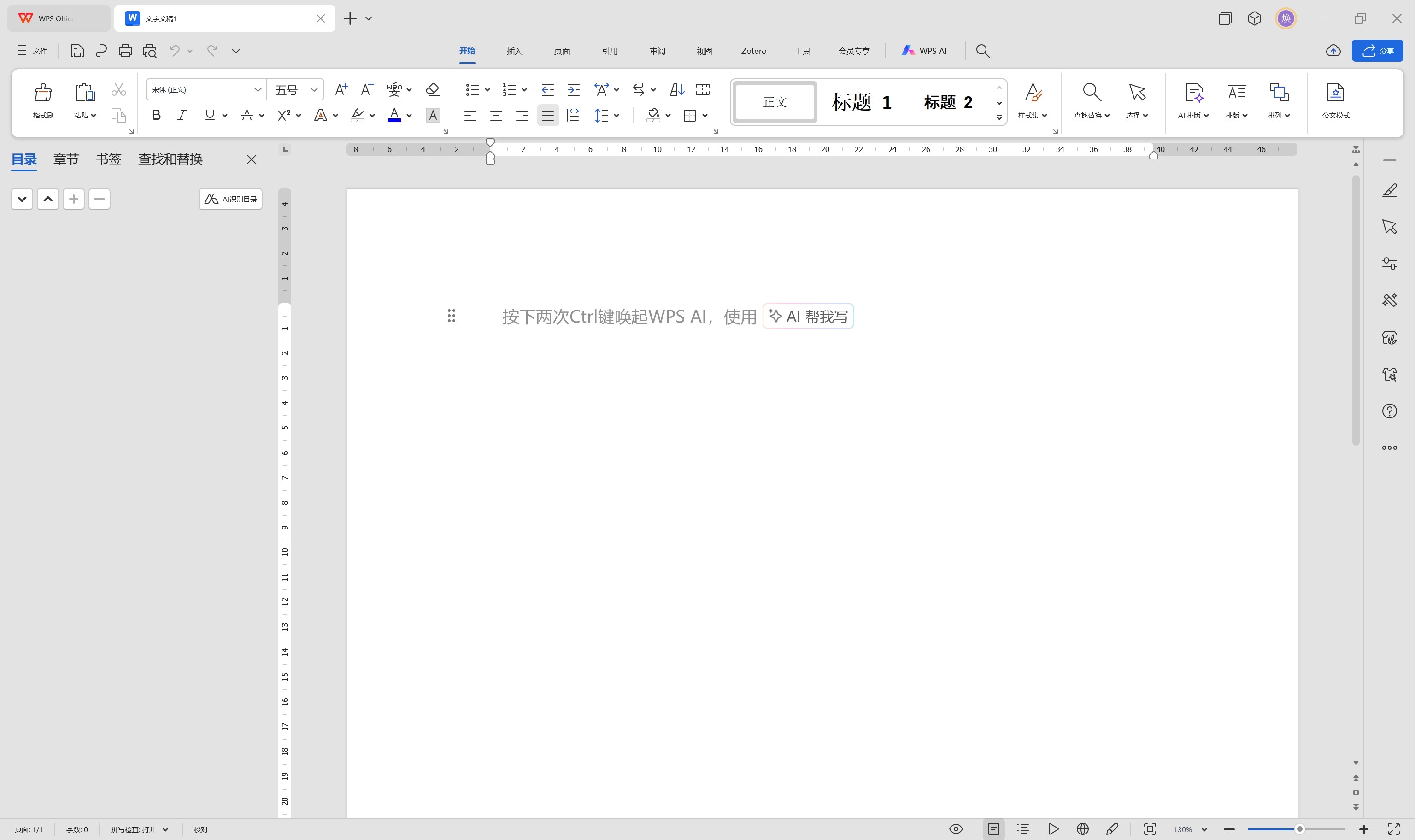Toggle justify alignment

coord(548,116)
